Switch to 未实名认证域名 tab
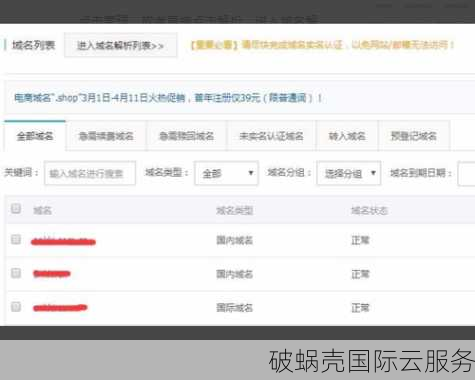The height and width of the screenshot is (380, 475). click(x=271, y=136)
